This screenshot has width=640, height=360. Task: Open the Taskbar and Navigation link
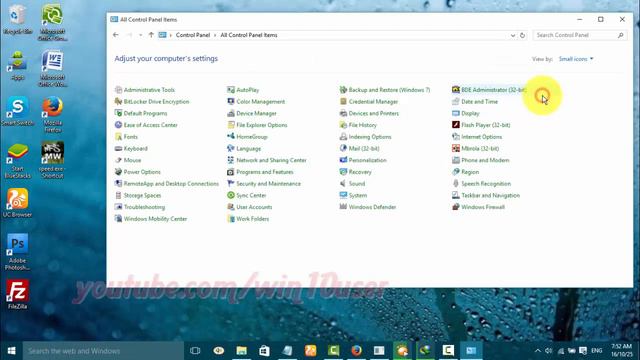point(491,196)
